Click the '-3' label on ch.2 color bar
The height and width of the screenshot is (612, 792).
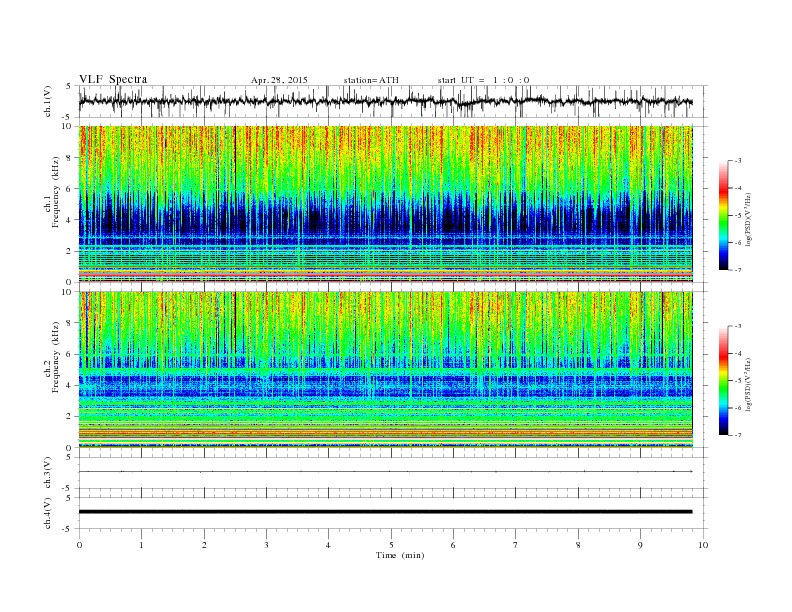point(737,326)
